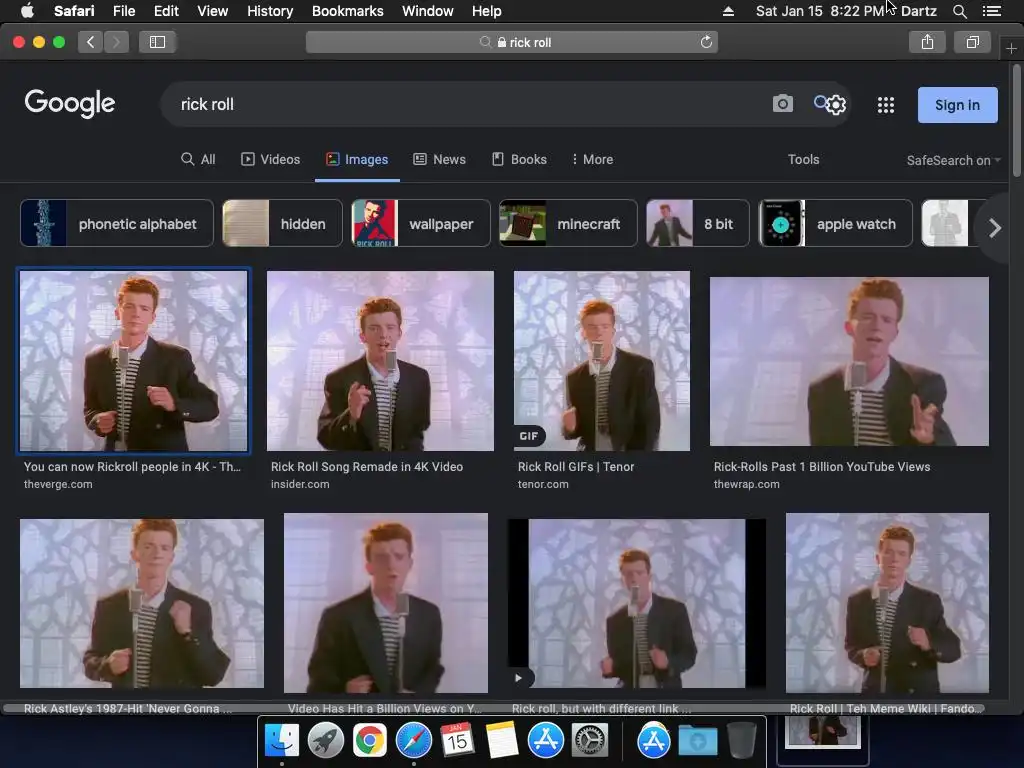Click the date and time in menu bar
Image resolution: width=1024 pixels, height=768 pixels.
point(820,11)
